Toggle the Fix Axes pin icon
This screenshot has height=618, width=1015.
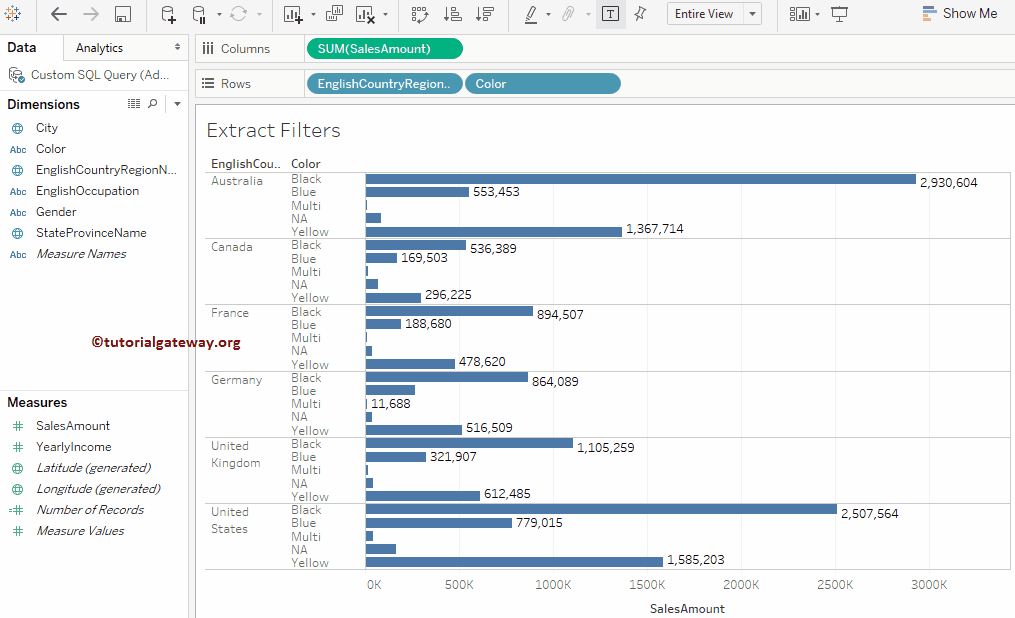pyautogui.click(x=640, y=13)
